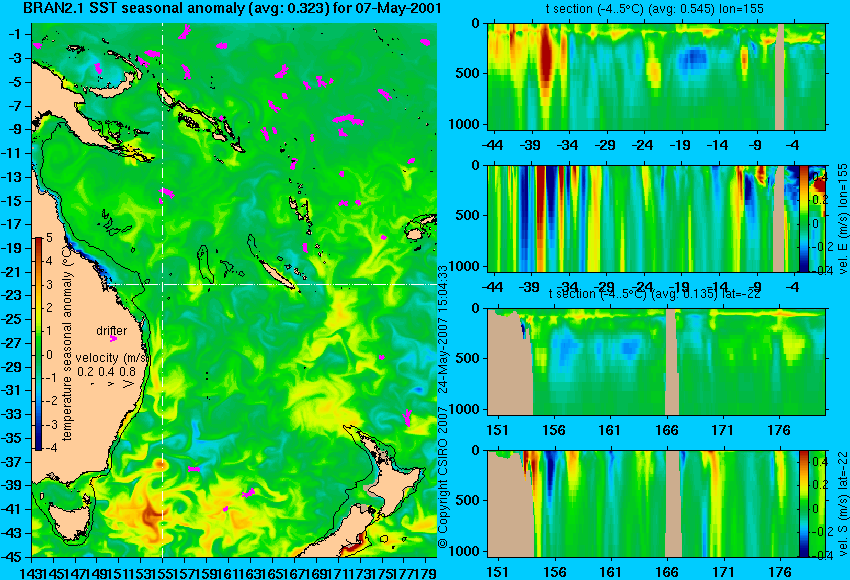Click the 't section ... lat=-22' panel title
The image size is (850, 580).
[x=655, y=294]
